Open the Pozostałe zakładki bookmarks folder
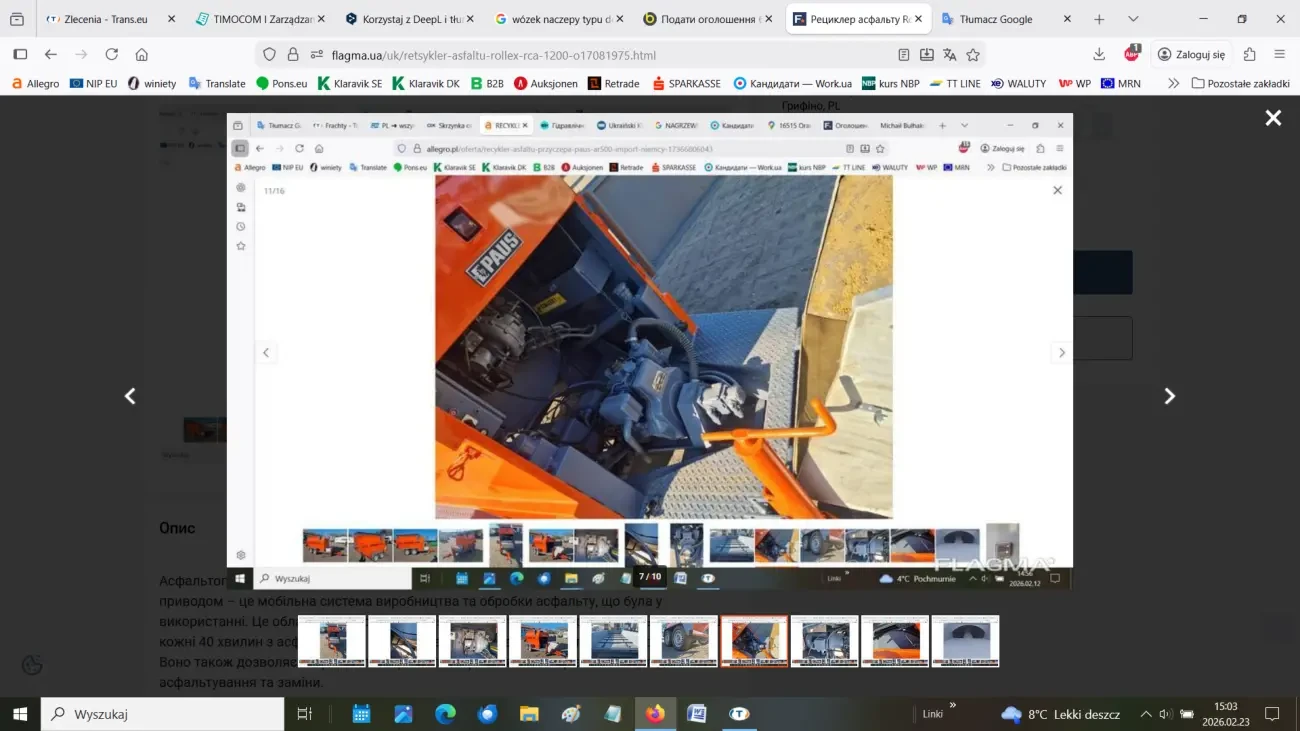 pos(1240,84)
